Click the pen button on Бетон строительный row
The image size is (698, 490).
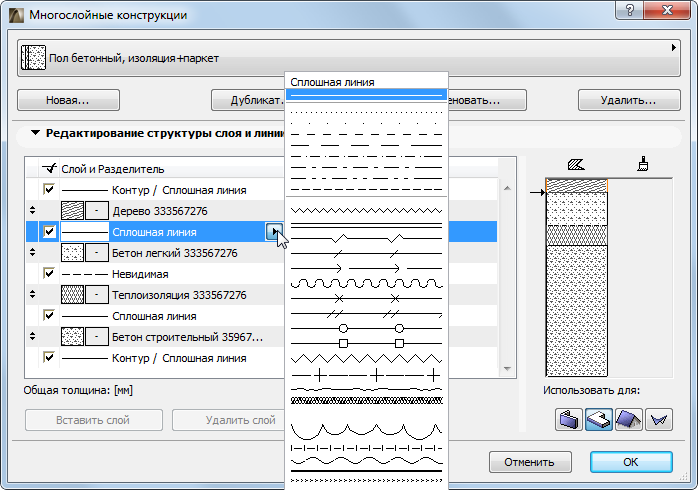[97, 337]
